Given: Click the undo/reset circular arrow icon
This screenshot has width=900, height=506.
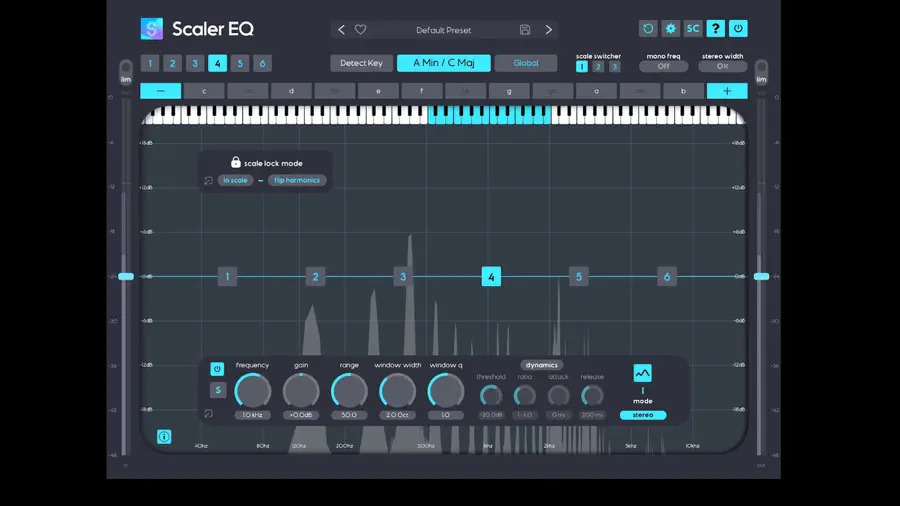Looking at the screenshot, I should click(x=648, y=29).
